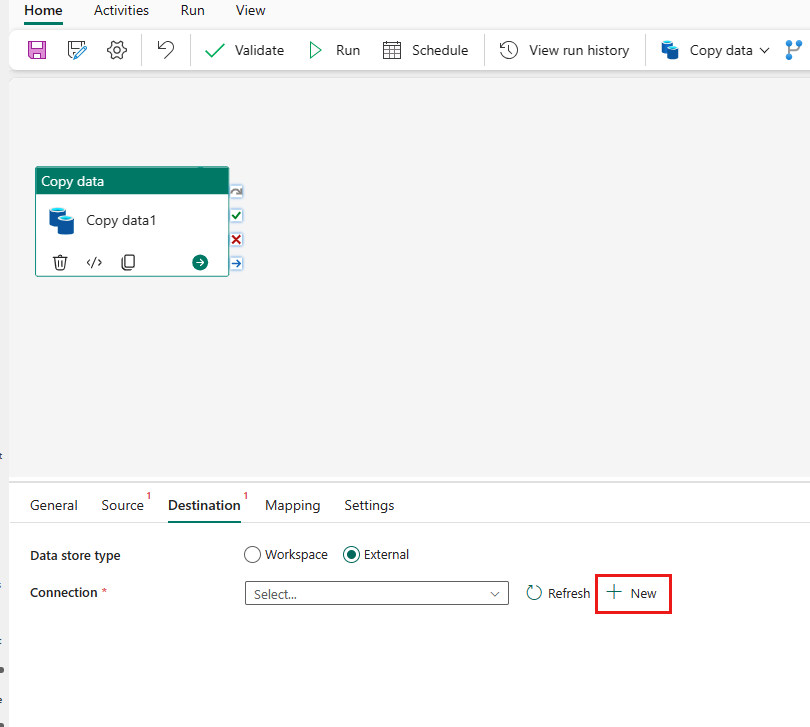Click Copy data in the toolbar
Image resolution: width=810 pixels, height=727 pixels.
pyautogui.click(x=707, y=50)
